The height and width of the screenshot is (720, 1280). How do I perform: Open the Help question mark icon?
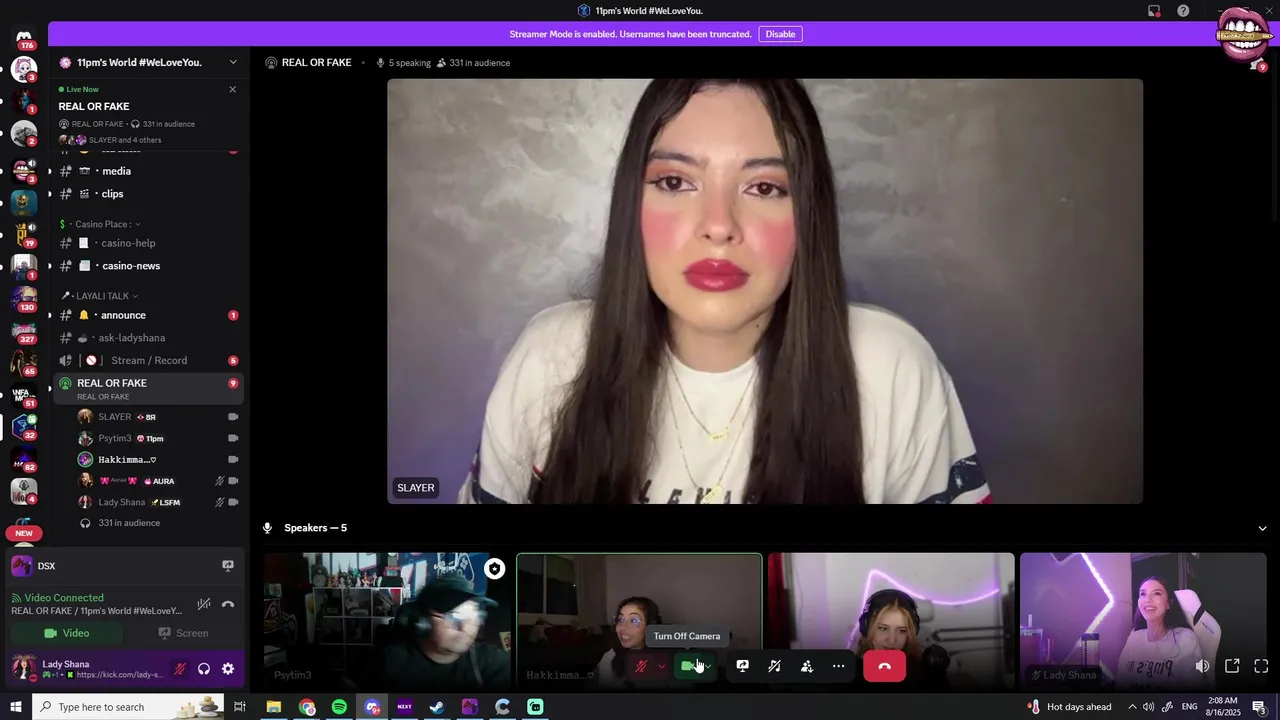(x=1183, y=11)
